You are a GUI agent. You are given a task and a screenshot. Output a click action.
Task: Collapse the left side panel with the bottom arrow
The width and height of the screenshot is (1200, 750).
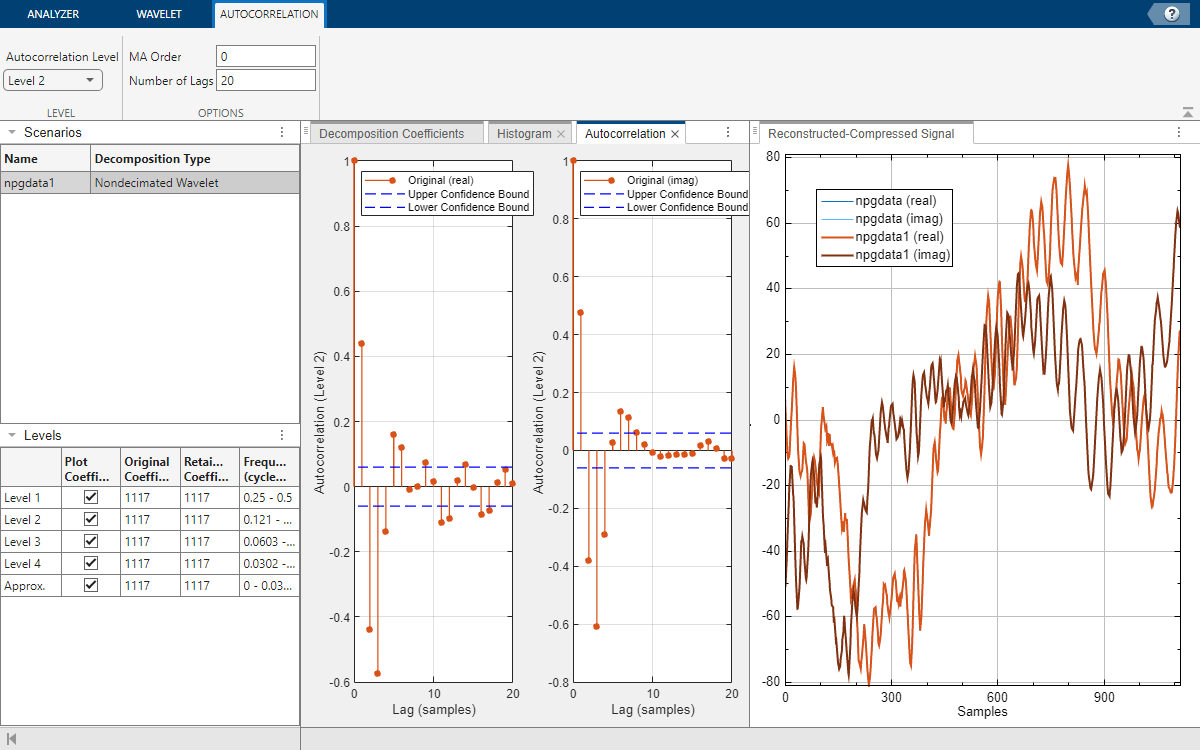(12, 738)
